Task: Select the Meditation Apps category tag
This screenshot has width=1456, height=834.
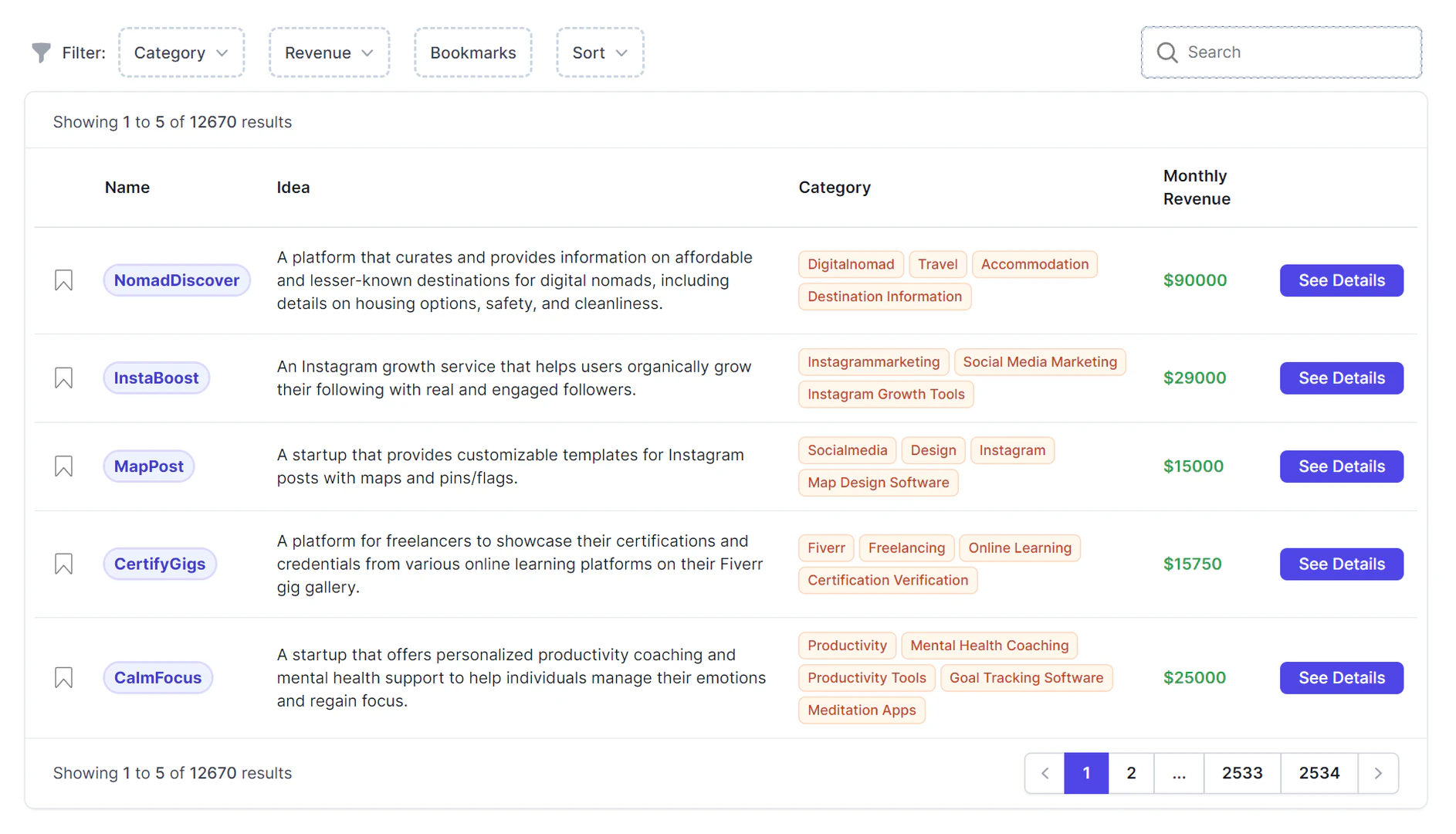Action: (862, 710)
